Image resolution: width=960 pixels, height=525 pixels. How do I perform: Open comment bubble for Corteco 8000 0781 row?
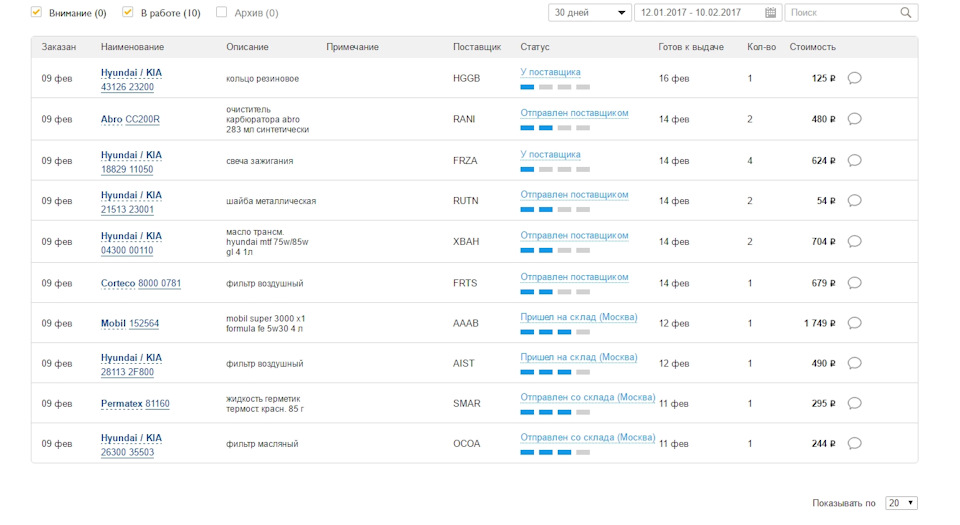click(x=855, y=283)
